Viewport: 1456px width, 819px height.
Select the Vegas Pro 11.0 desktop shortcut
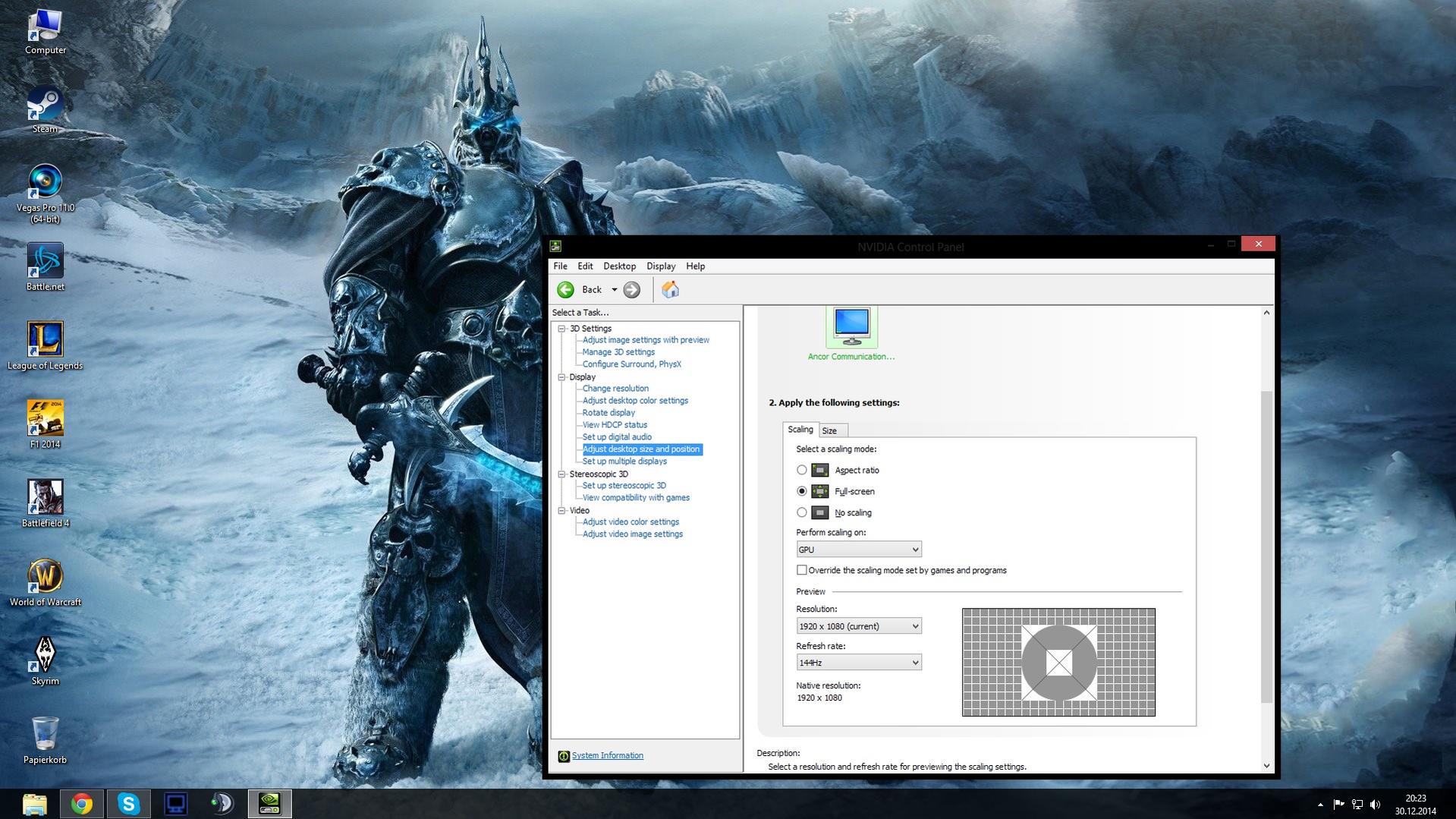pos(46,194)
